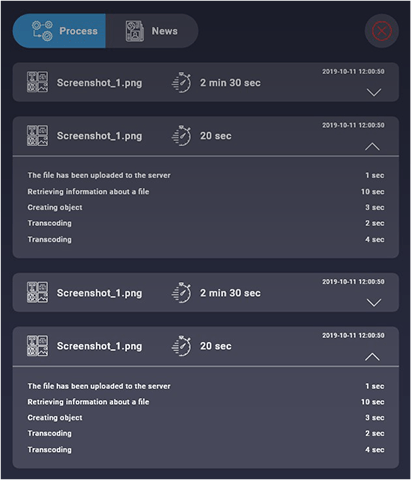The image size is (411, 480).
Task: Click the news document icon in the News tab
Action: pyautogui.click(x=135, y=31)
